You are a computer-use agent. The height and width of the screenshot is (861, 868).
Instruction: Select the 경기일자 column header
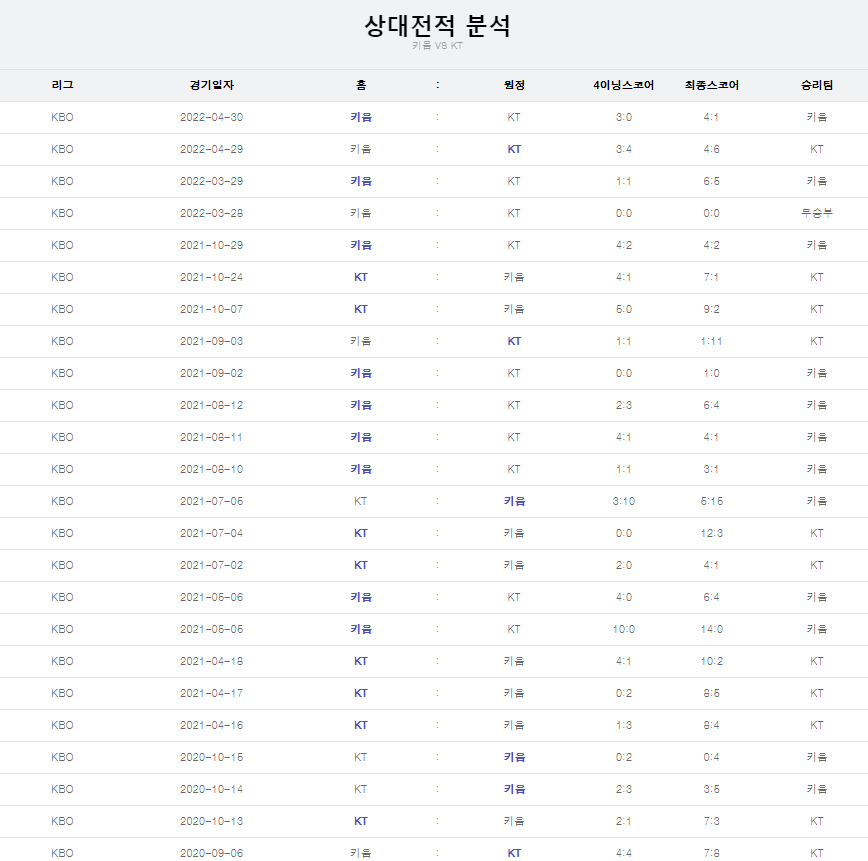tap(211, 85)
